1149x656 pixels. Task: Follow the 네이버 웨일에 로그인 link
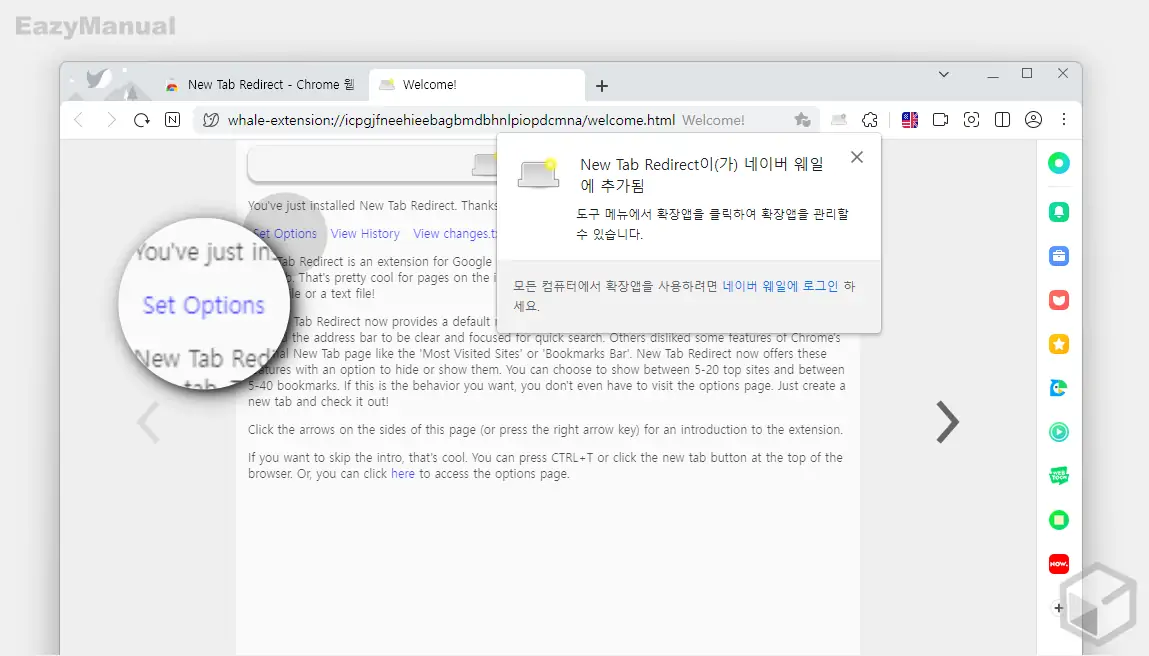[x=780, y=286]
